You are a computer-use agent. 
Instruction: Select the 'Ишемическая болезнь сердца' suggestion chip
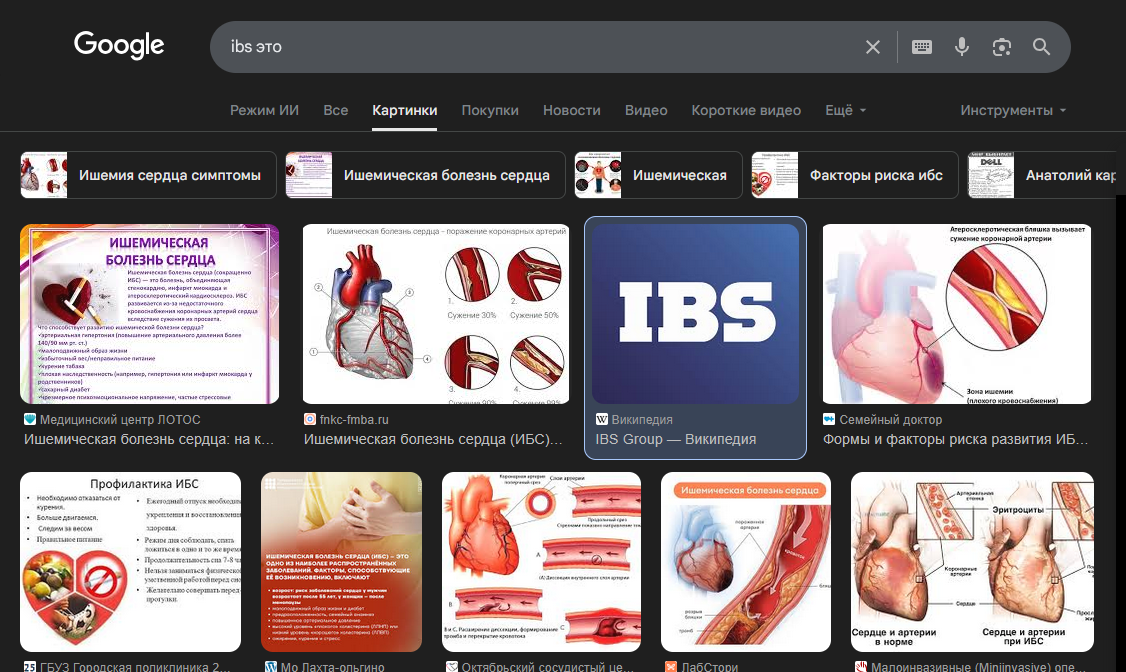[x=425, y=175]
